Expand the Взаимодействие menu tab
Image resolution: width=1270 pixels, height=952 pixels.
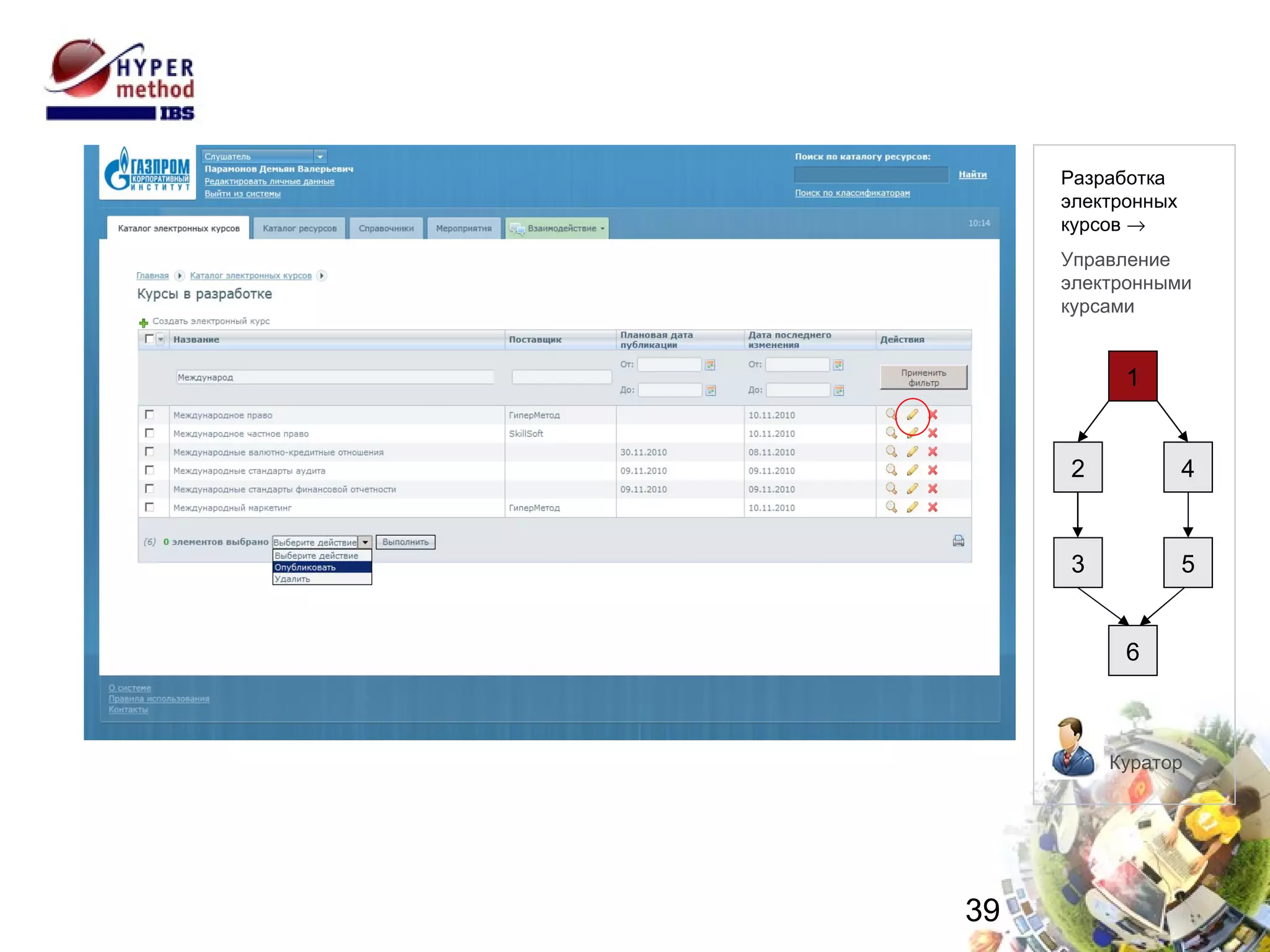click(557, 228)
